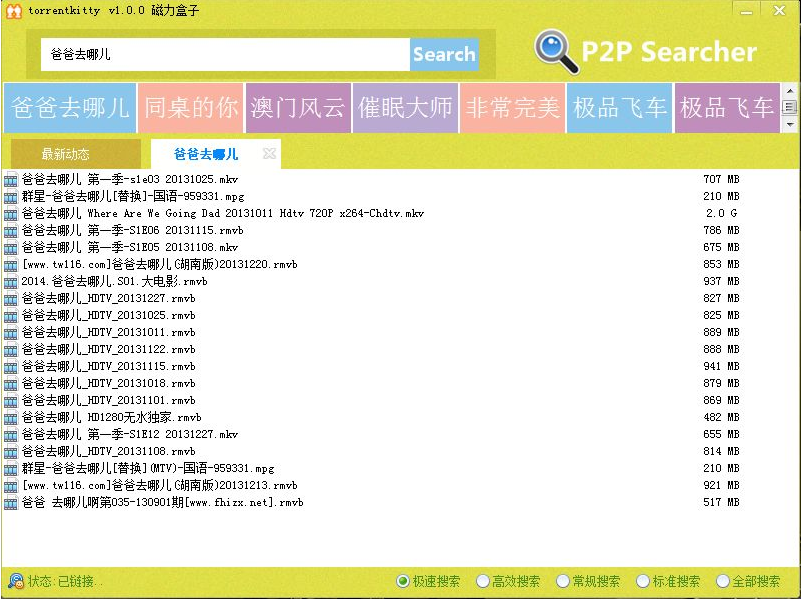Click the 非常完美 hot keyword tile

point(512,108)
